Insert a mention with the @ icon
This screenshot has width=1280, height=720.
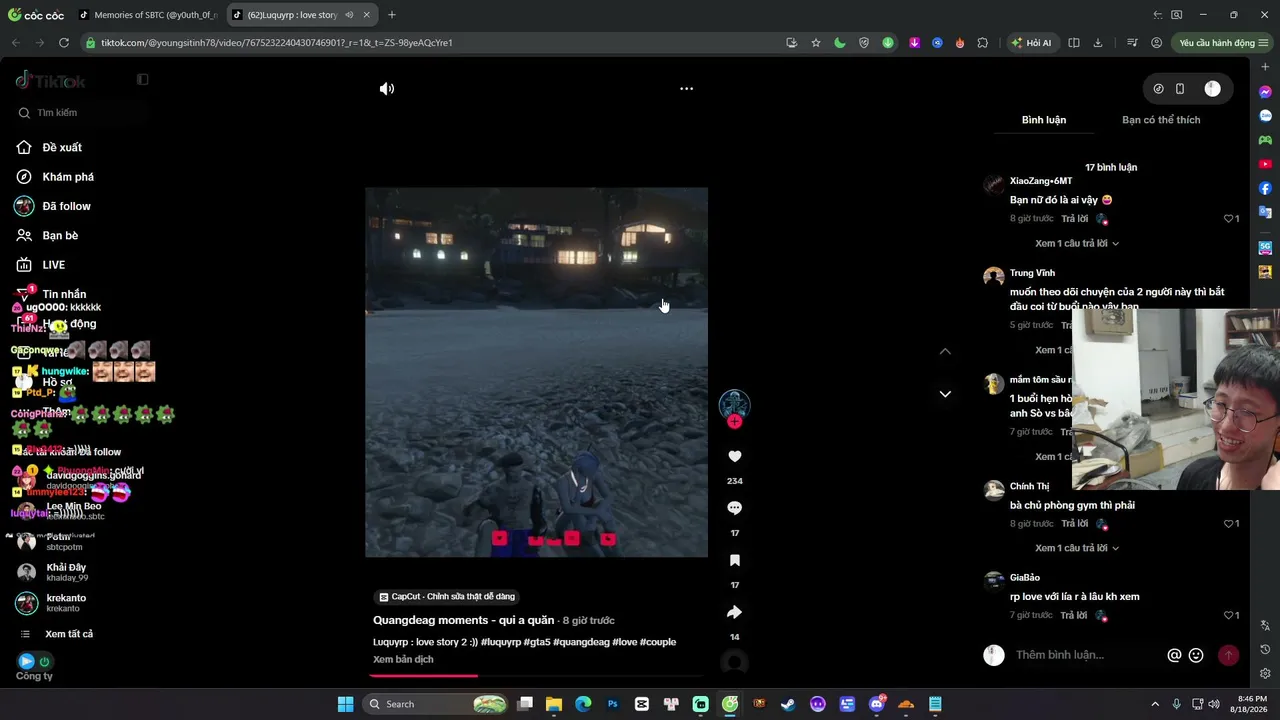(x=1174, y=656)
